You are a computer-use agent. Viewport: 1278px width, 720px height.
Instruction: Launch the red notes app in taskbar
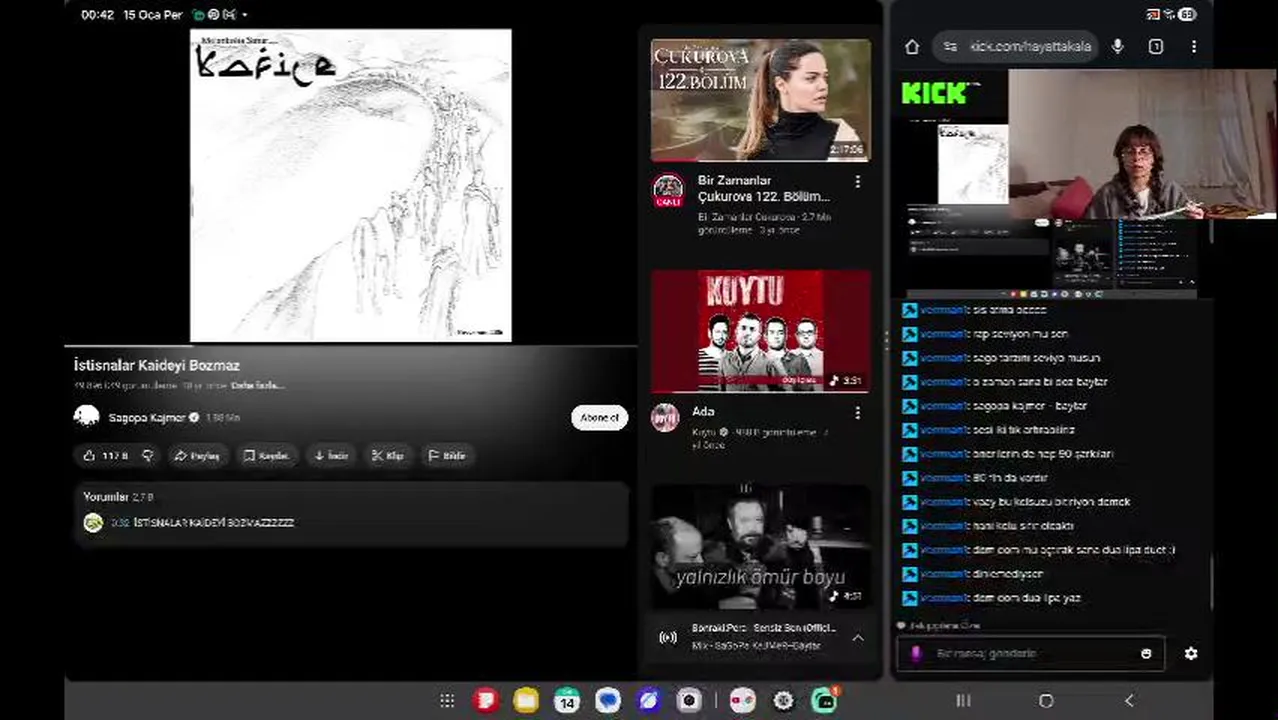[x=486, y=700]
